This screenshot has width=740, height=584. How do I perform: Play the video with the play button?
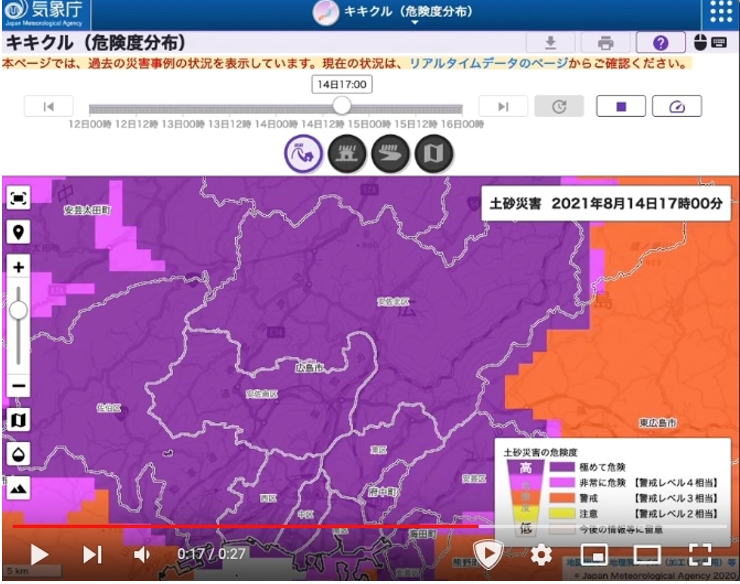pos(39,554)
